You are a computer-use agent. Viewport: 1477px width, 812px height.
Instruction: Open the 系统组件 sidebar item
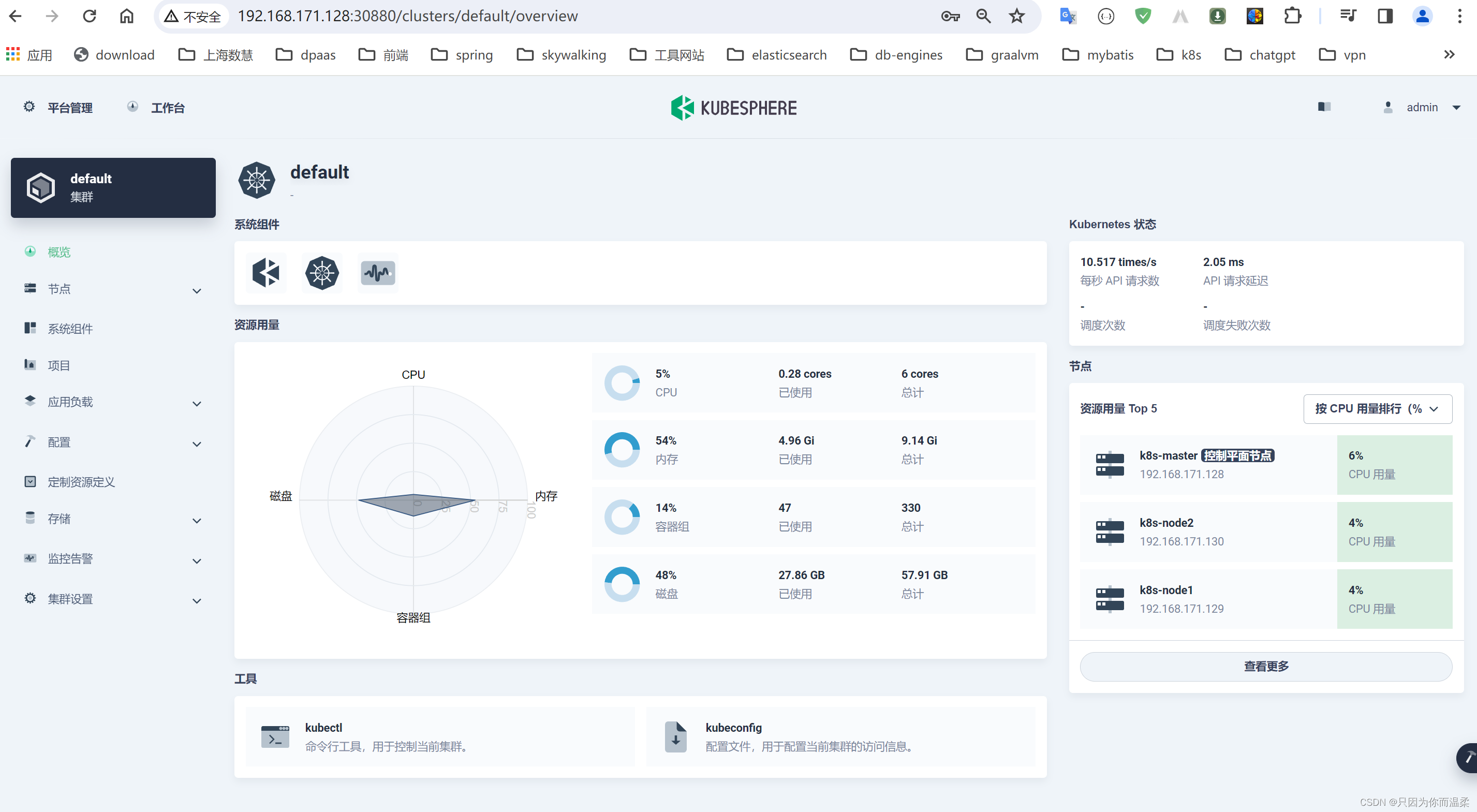tap(70, 329)
